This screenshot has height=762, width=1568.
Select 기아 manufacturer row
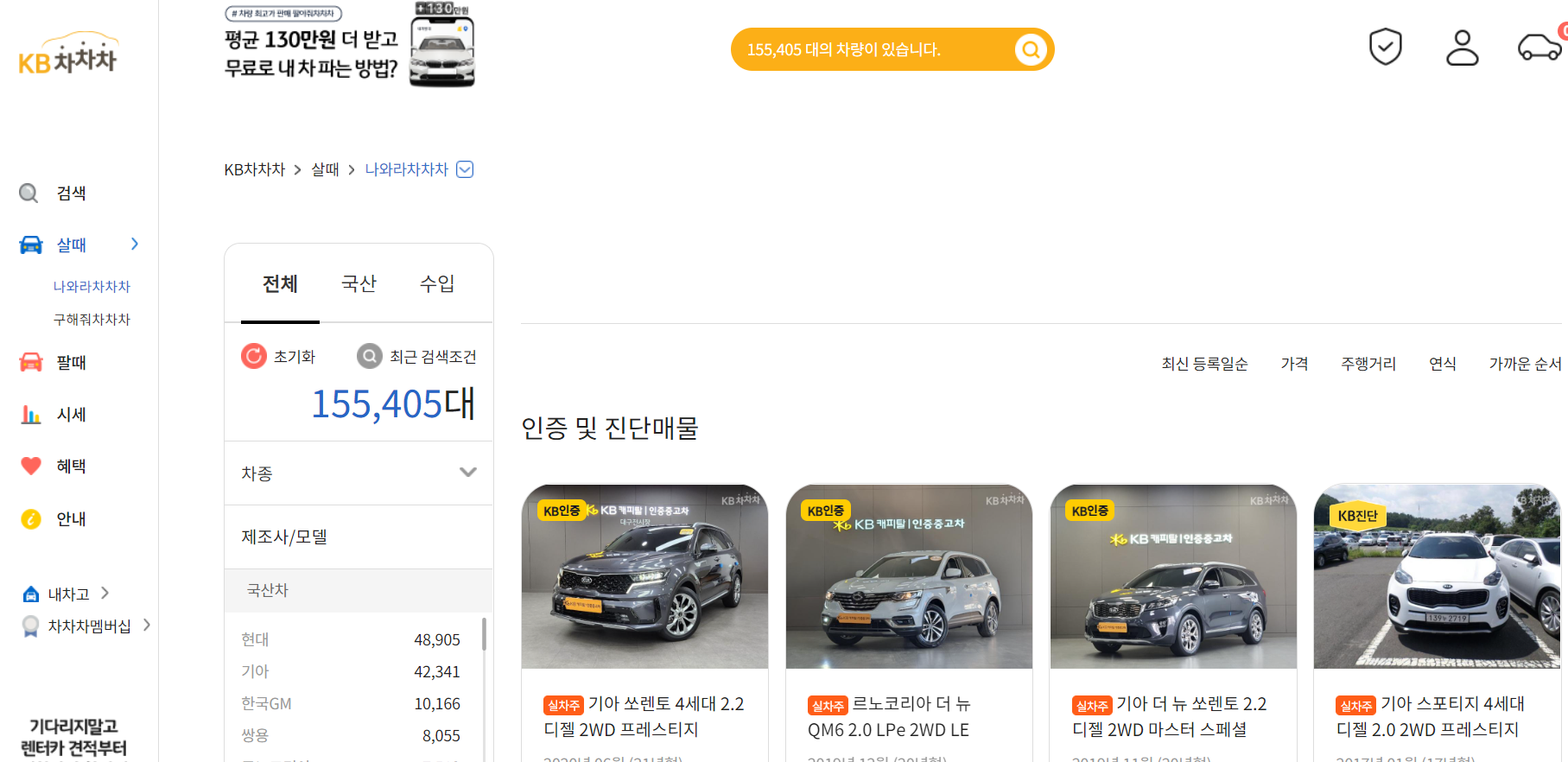(351, 671)
